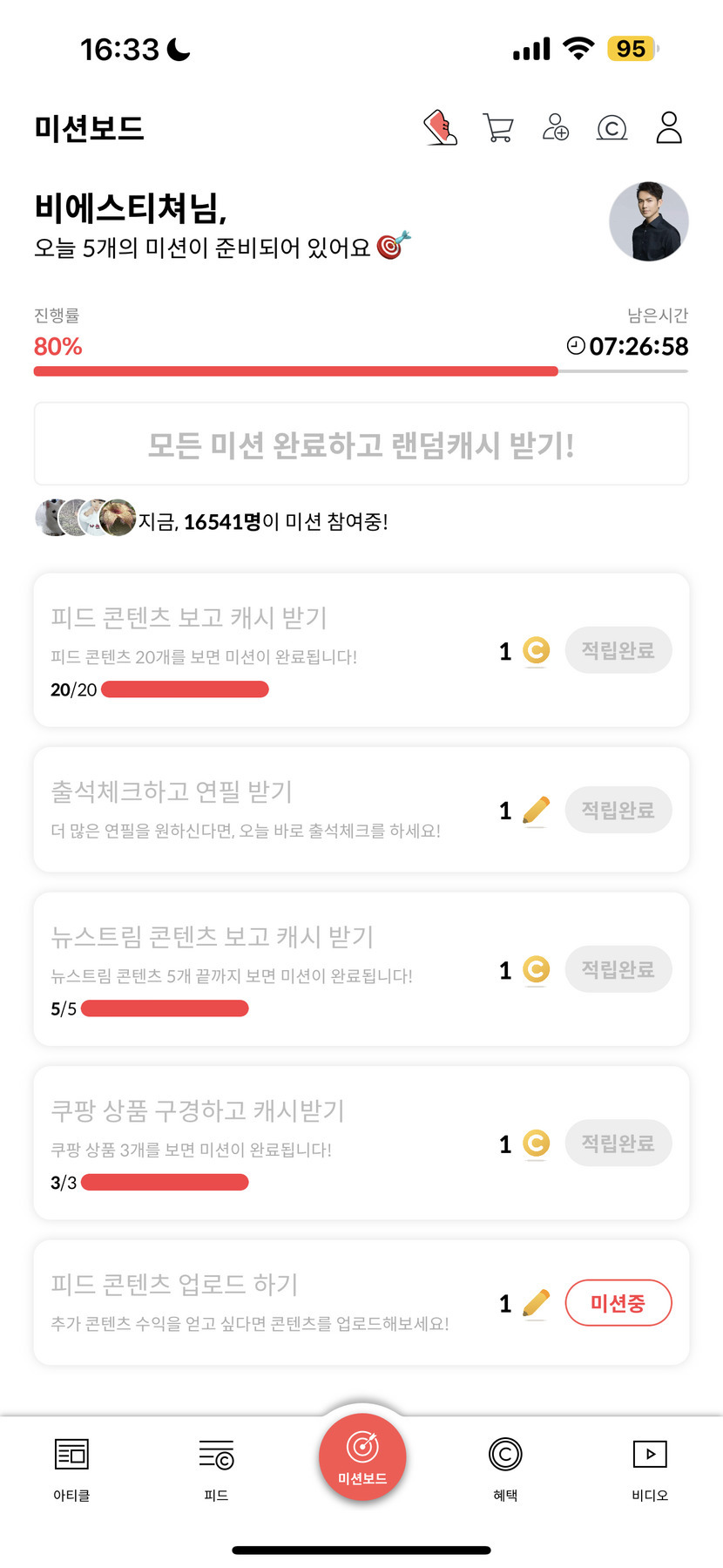
Task: Open the my profile person icon
Action: (668, 127)
